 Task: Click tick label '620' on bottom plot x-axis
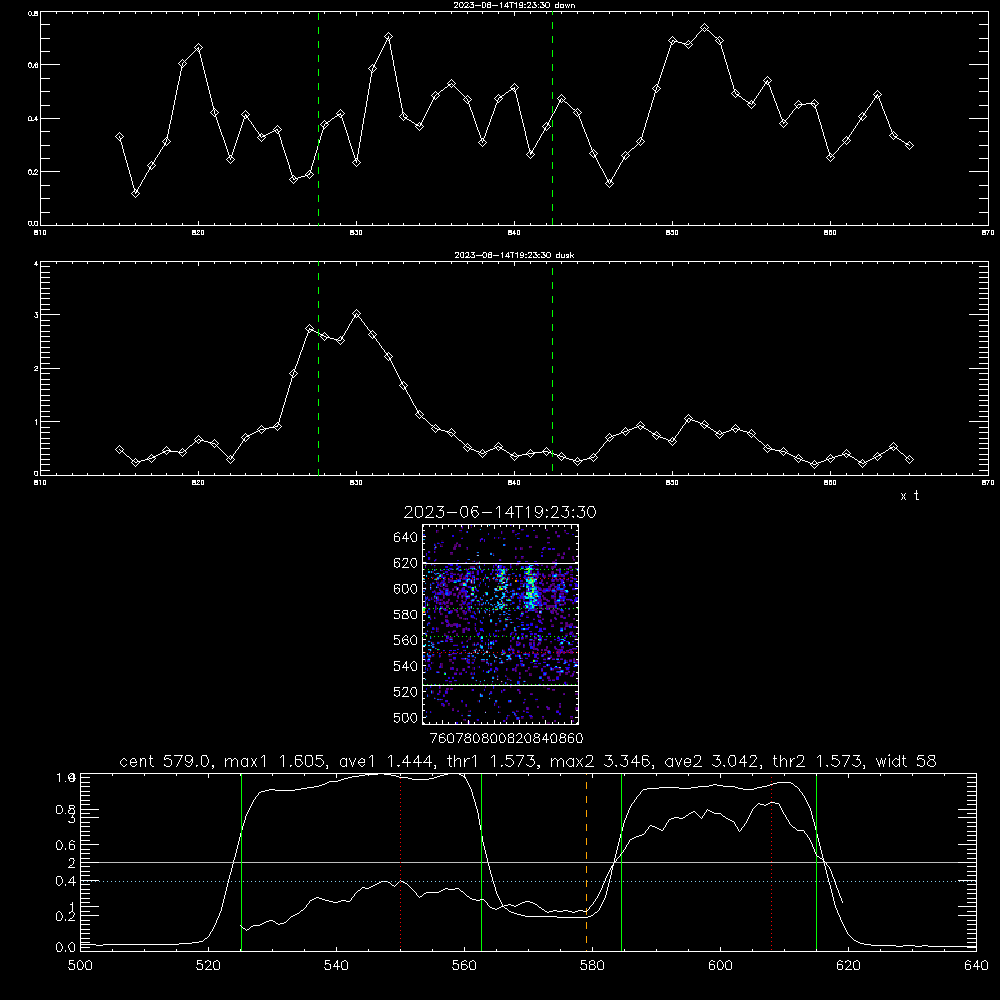point(848,966)
